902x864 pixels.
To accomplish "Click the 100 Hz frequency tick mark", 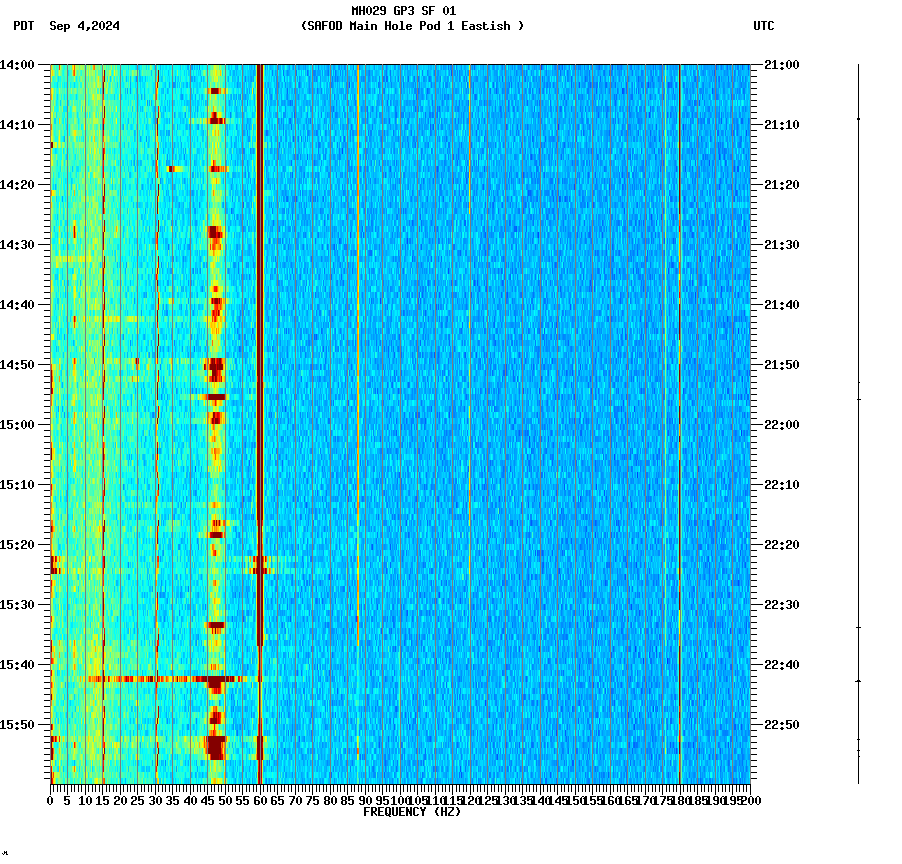I will pos(398,792).
